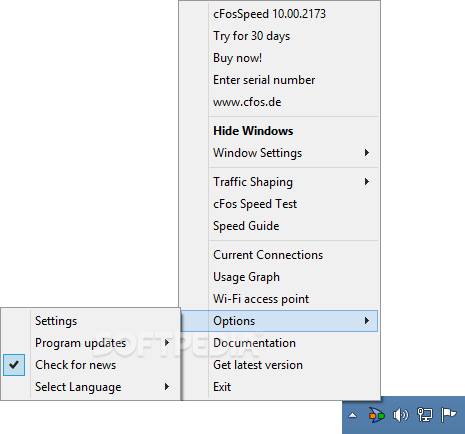Open the Window Settings menu item
This screenshot has height=434, width=465.
(x=279, y=153)
